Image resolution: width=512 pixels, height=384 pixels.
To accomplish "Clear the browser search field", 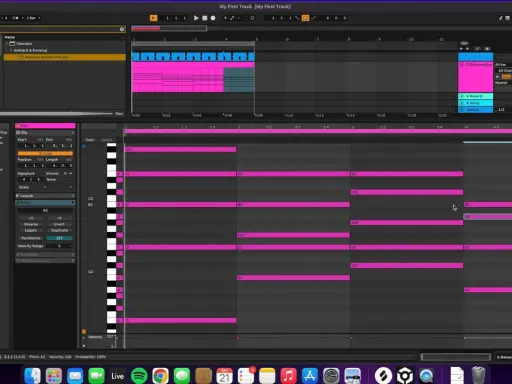I will click(x=122, y=29).
